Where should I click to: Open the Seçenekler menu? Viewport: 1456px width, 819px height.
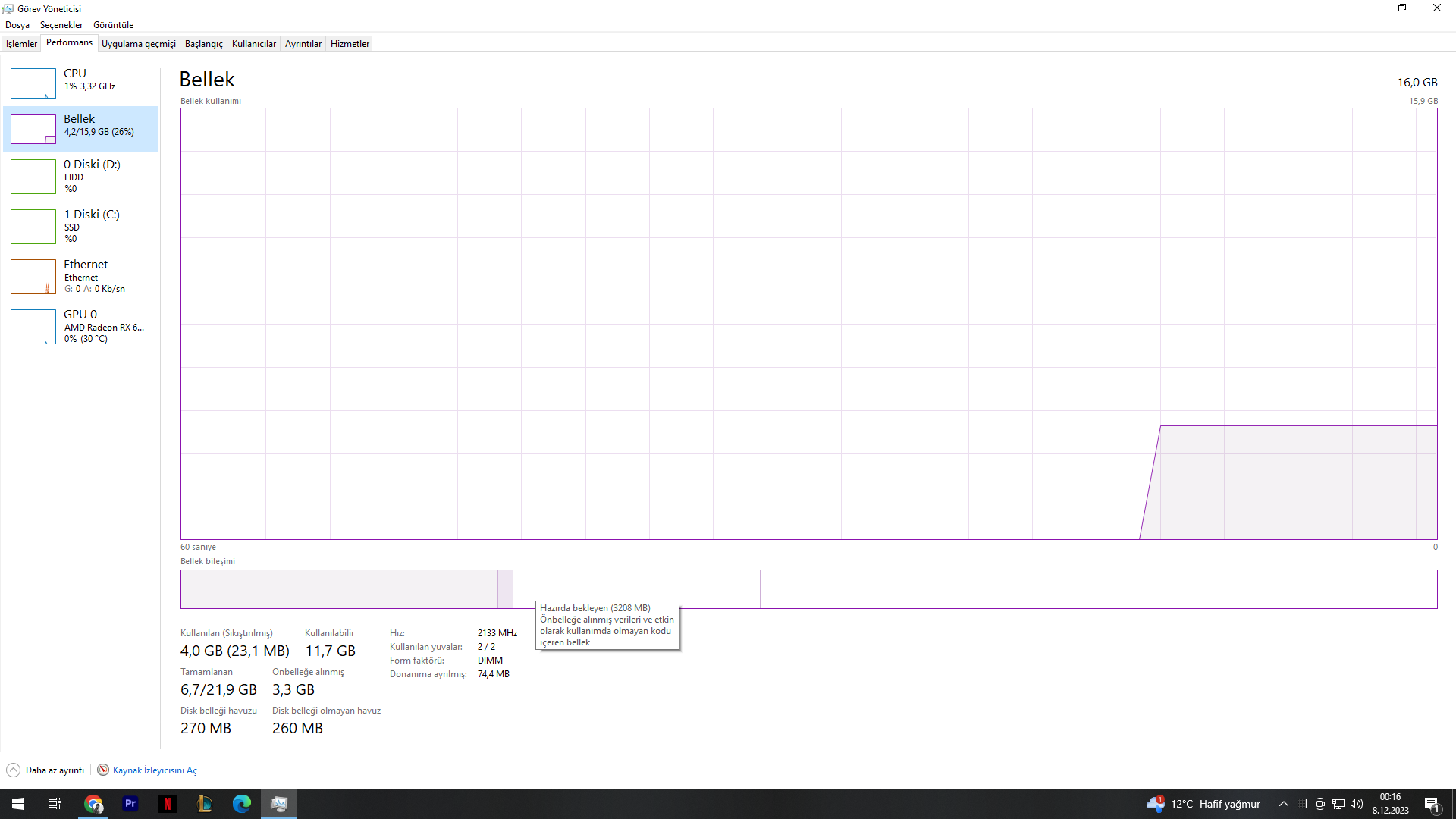pos(61,25)
